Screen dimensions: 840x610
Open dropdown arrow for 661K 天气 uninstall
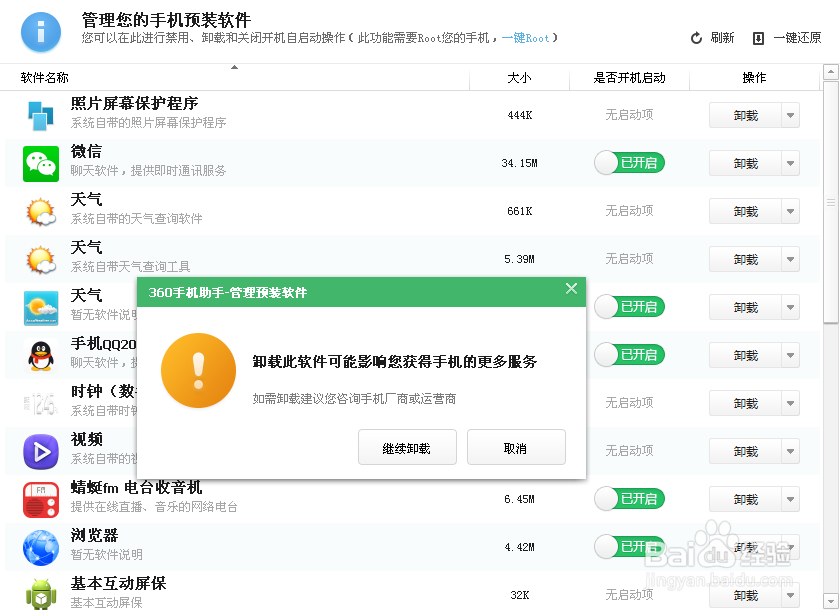[790, 212]
